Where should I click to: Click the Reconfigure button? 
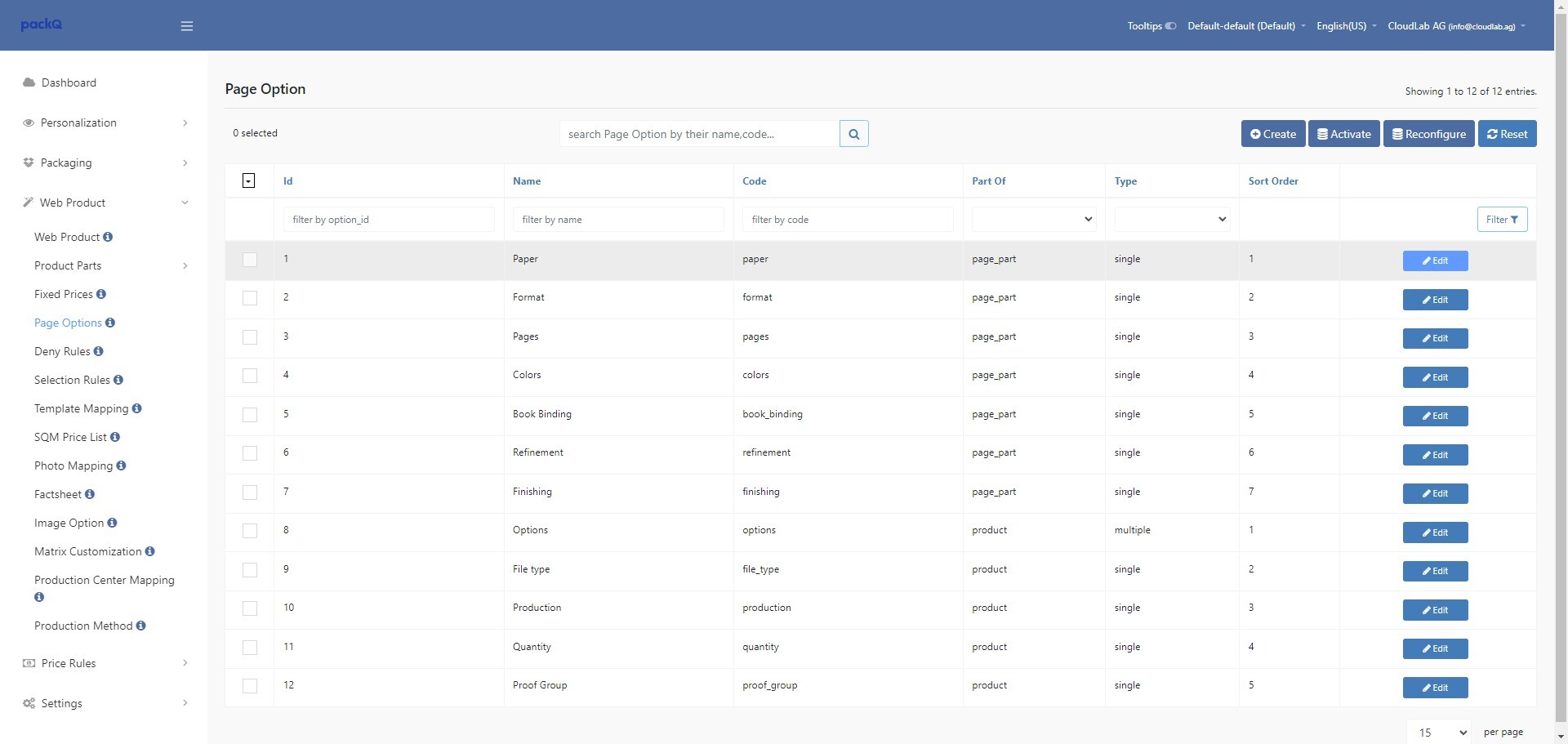pyautogui.click(x=1429, y=134)
